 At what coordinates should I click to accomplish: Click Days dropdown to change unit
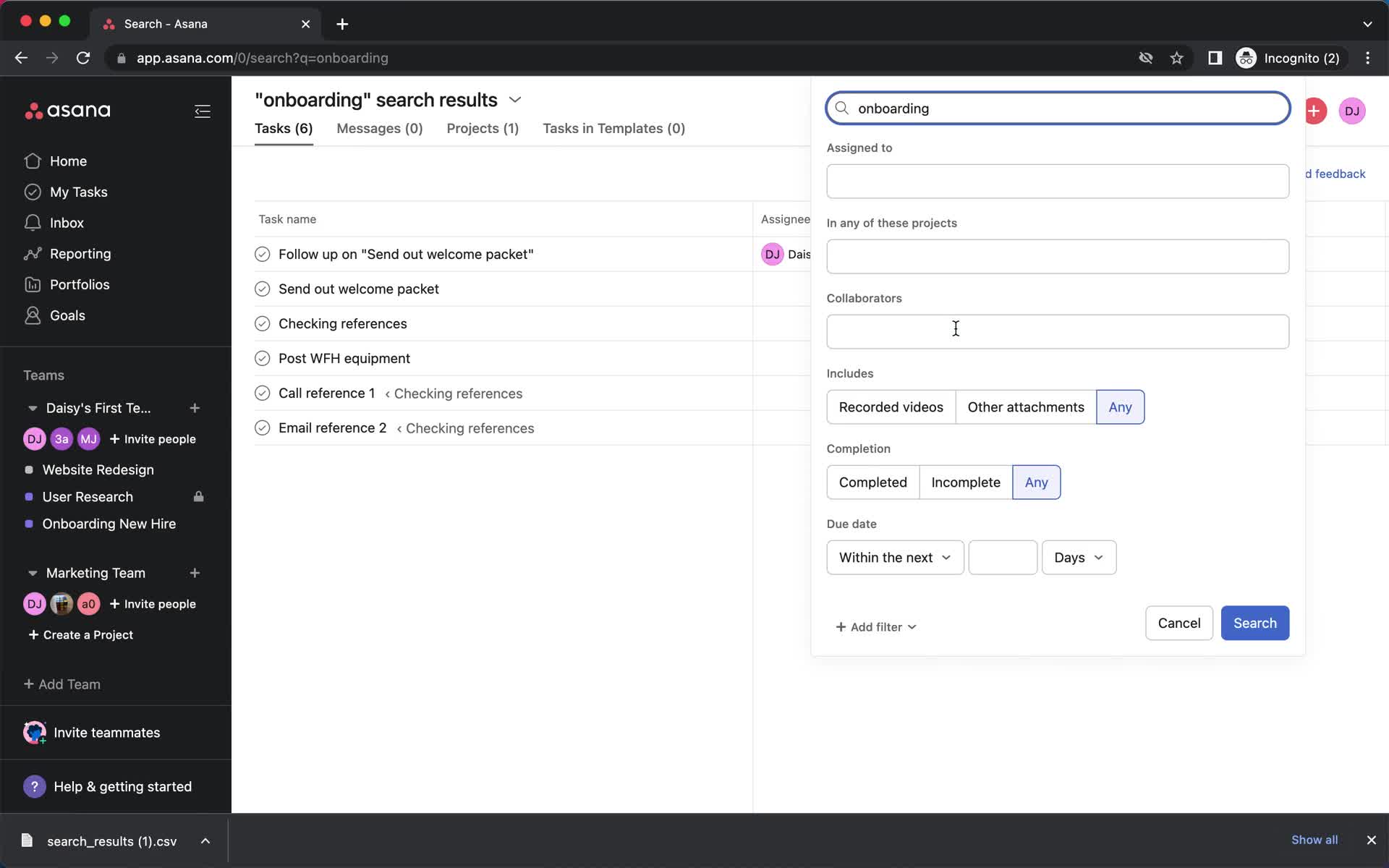(x=1078, y=557)
